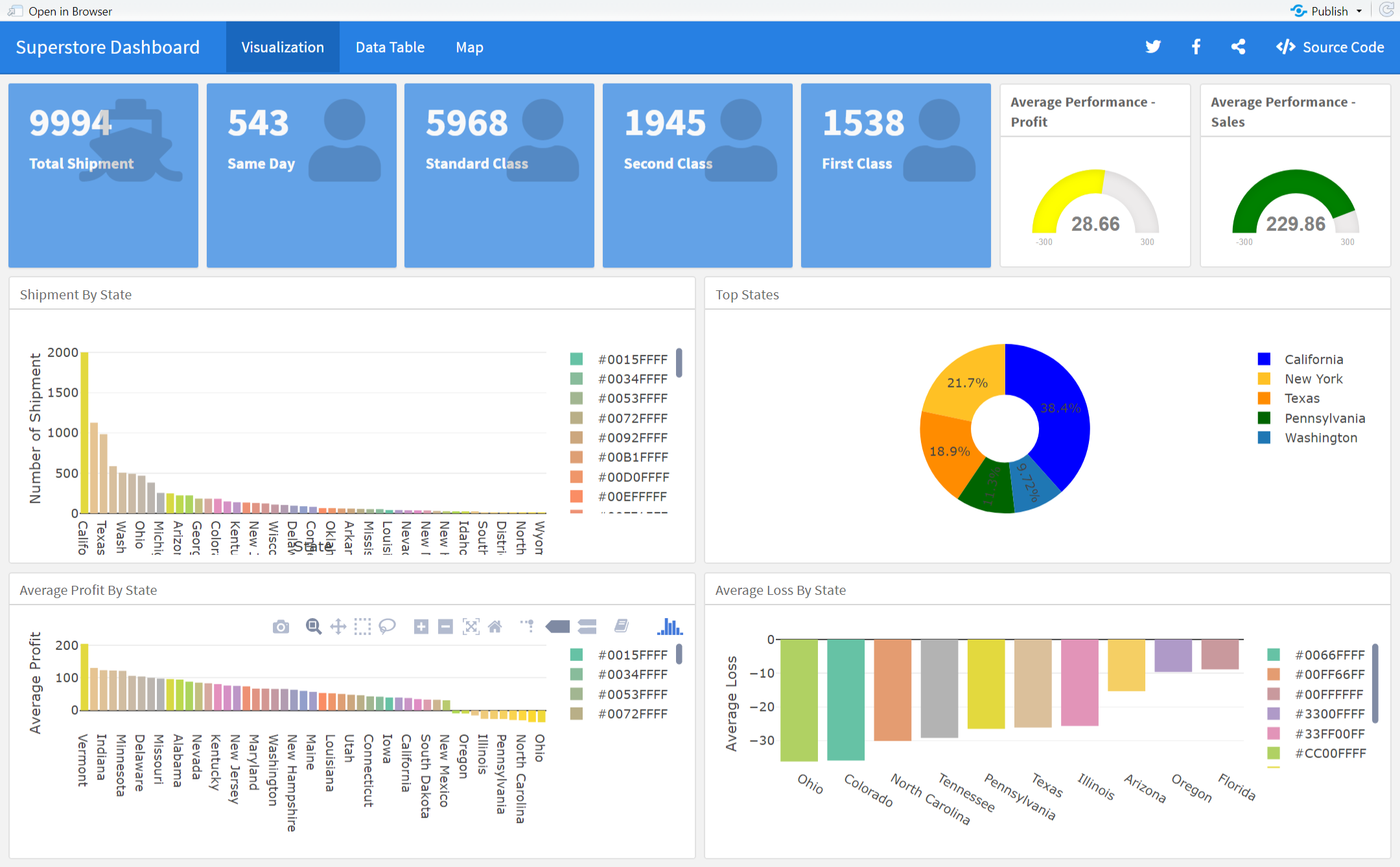
Task: Click the Superstore Dashboard title
Action: pyautogui.click(x=108, y=47)
